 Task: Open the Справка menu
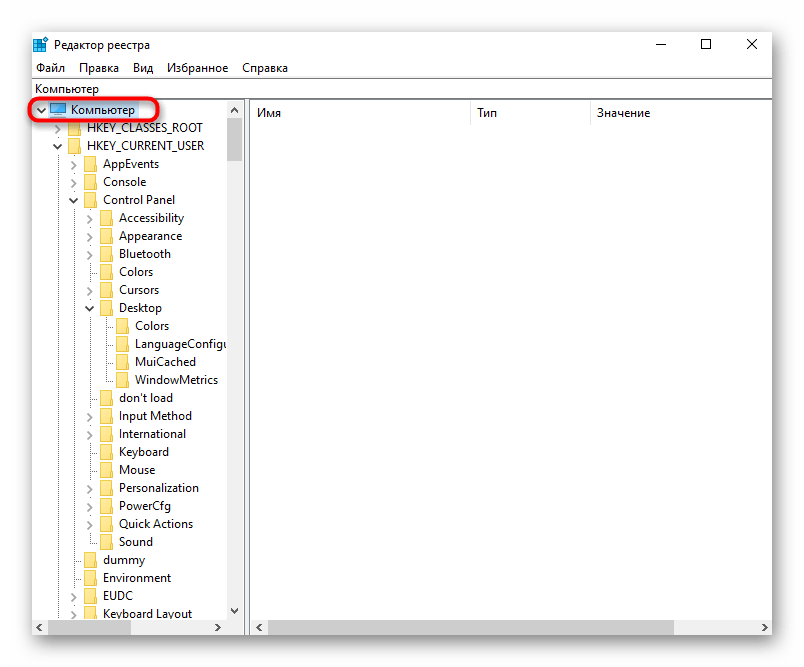(264, 68)
